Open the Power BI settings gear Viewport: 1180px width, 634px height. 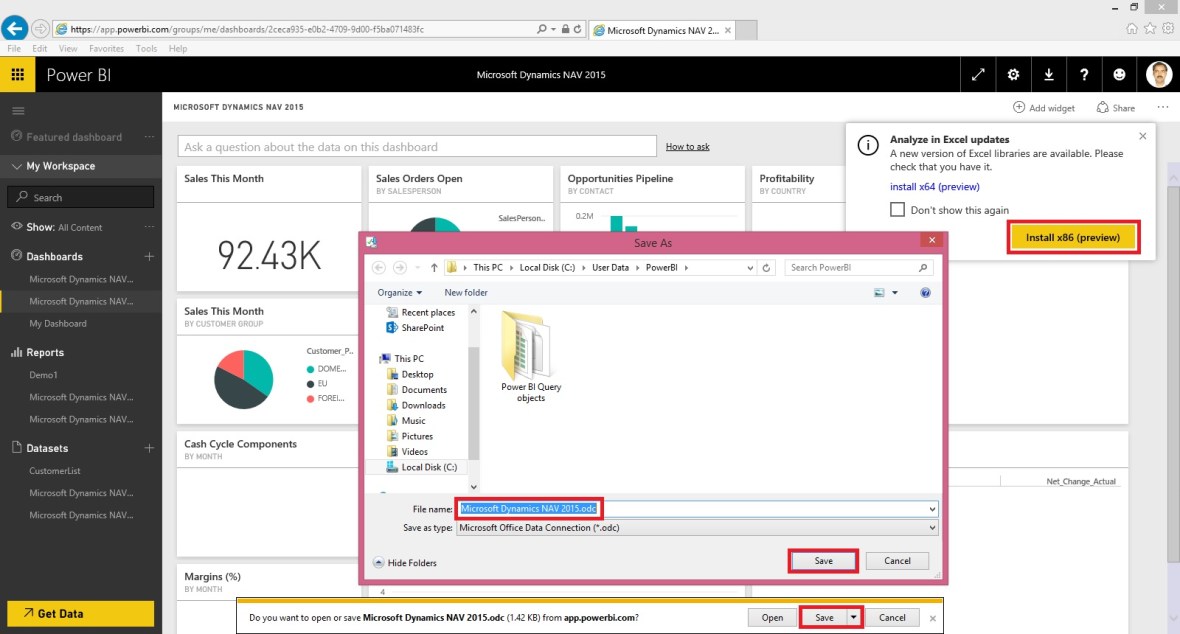point(1013,73)
